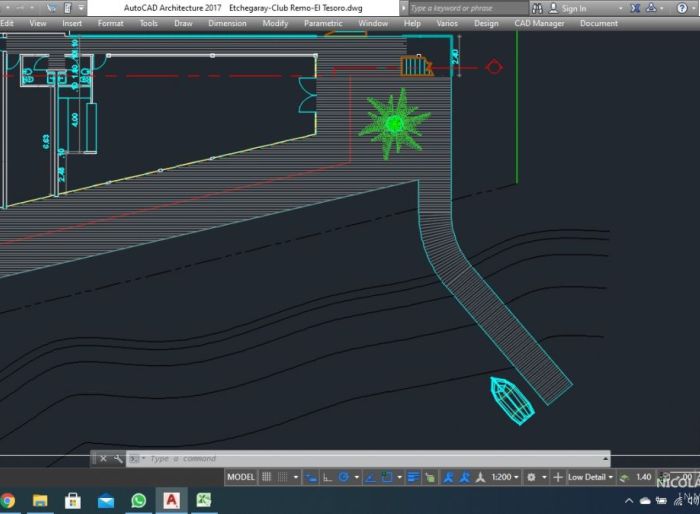Switch to AutoCAD taskbar icon
This screenshot has height=514, width=700.
[x=171, y=501]
